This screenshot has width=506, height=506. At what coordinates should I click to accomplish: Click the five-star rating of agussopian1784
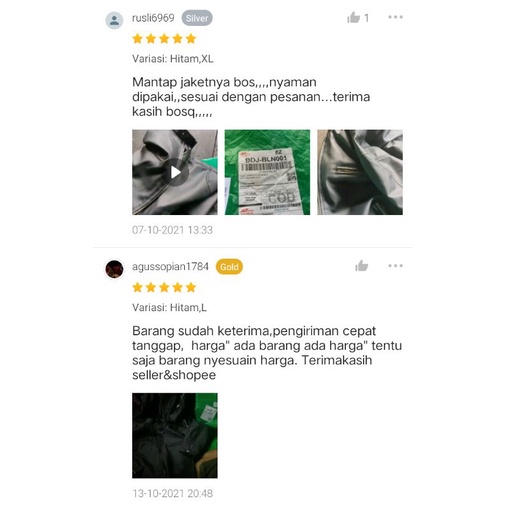164,287
